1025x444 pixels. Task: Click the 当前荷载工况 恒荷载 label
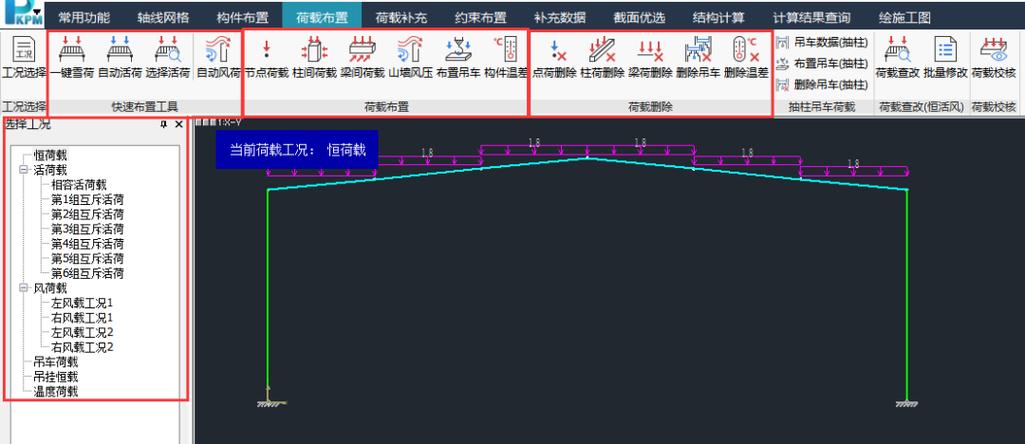pos(297,150)
